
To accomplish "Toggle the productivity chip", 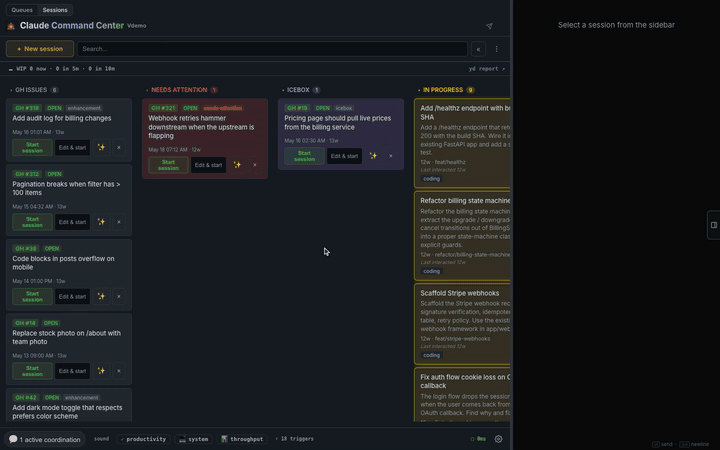I will point(143,439).
